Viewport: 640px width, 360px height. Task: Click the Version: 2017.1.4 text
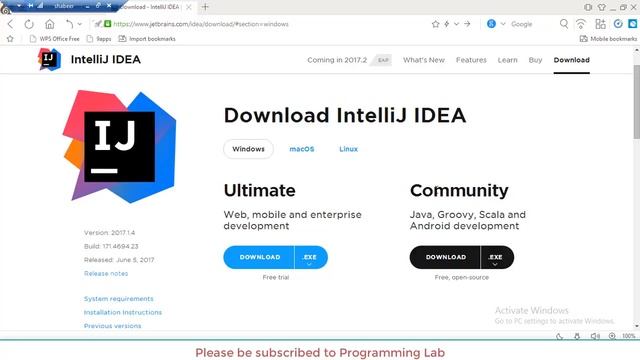pyautogui.click(x=109, y=233)
